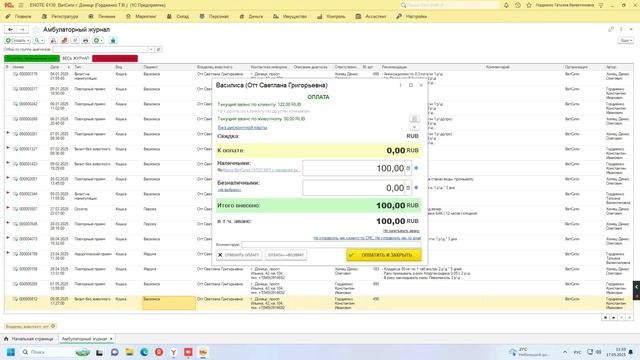This screenshot has width=640, height=360.
Task: Click the link under the advance amount 100,00
Action: point(401,231)
